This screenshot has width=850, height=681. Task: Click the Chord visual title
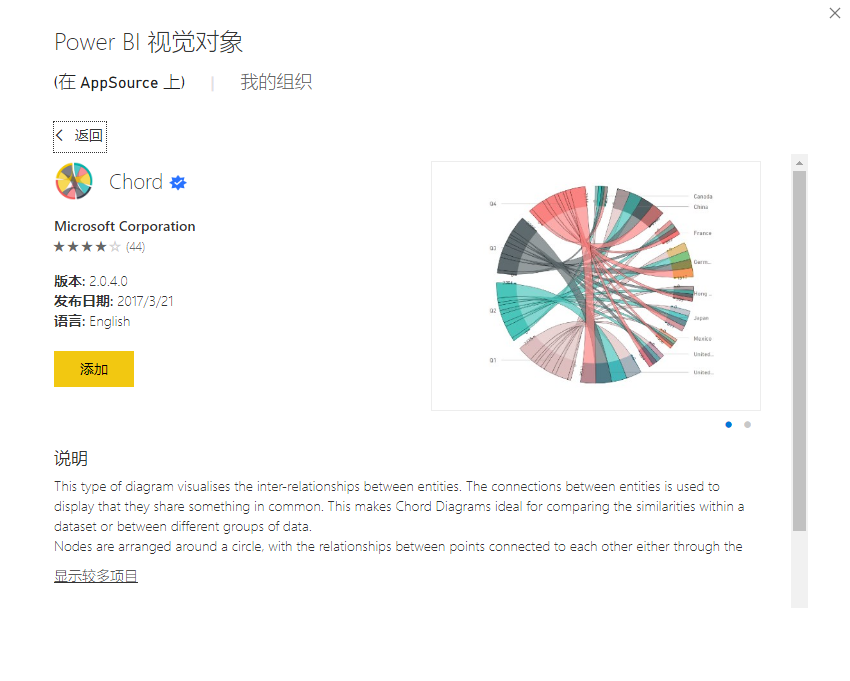(x=136, y=182)
